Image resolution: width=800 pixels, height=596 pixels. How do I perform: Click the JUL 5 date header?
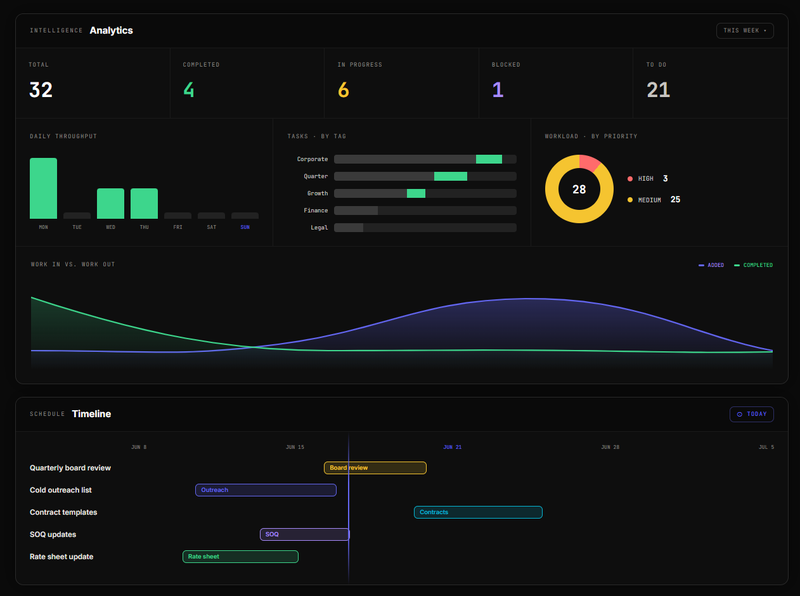(766, 447)
